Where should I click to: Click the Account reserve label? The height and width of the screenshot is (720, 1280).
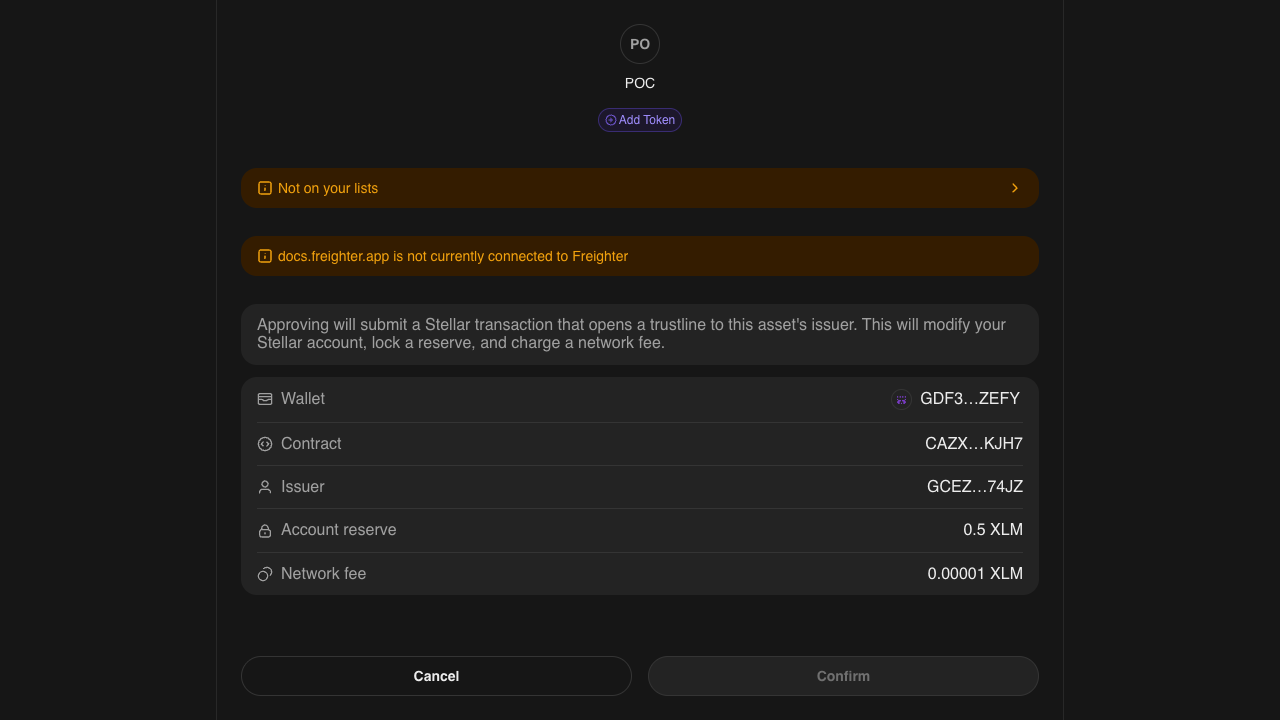[339, 530]
